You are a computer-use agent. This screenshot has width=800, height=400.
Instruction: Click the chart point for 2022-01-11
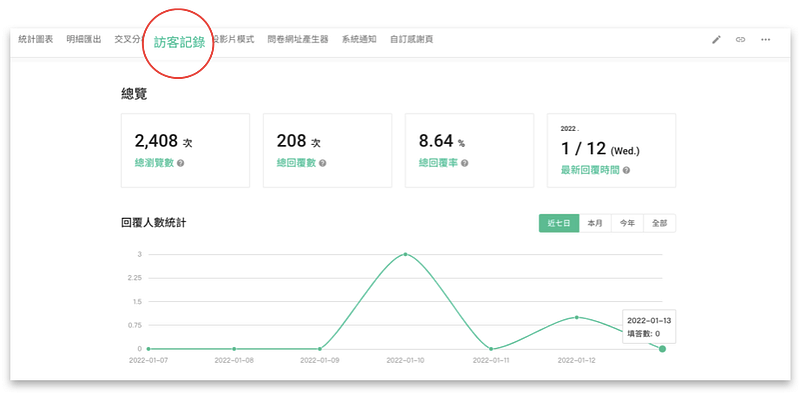click(491, 349)
